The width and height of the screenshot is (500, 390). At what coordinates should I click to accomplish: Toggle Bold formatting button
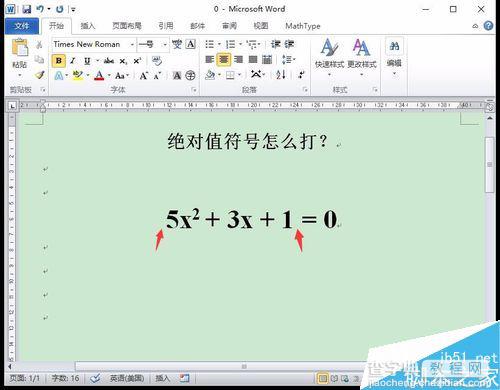pos(59,61)
